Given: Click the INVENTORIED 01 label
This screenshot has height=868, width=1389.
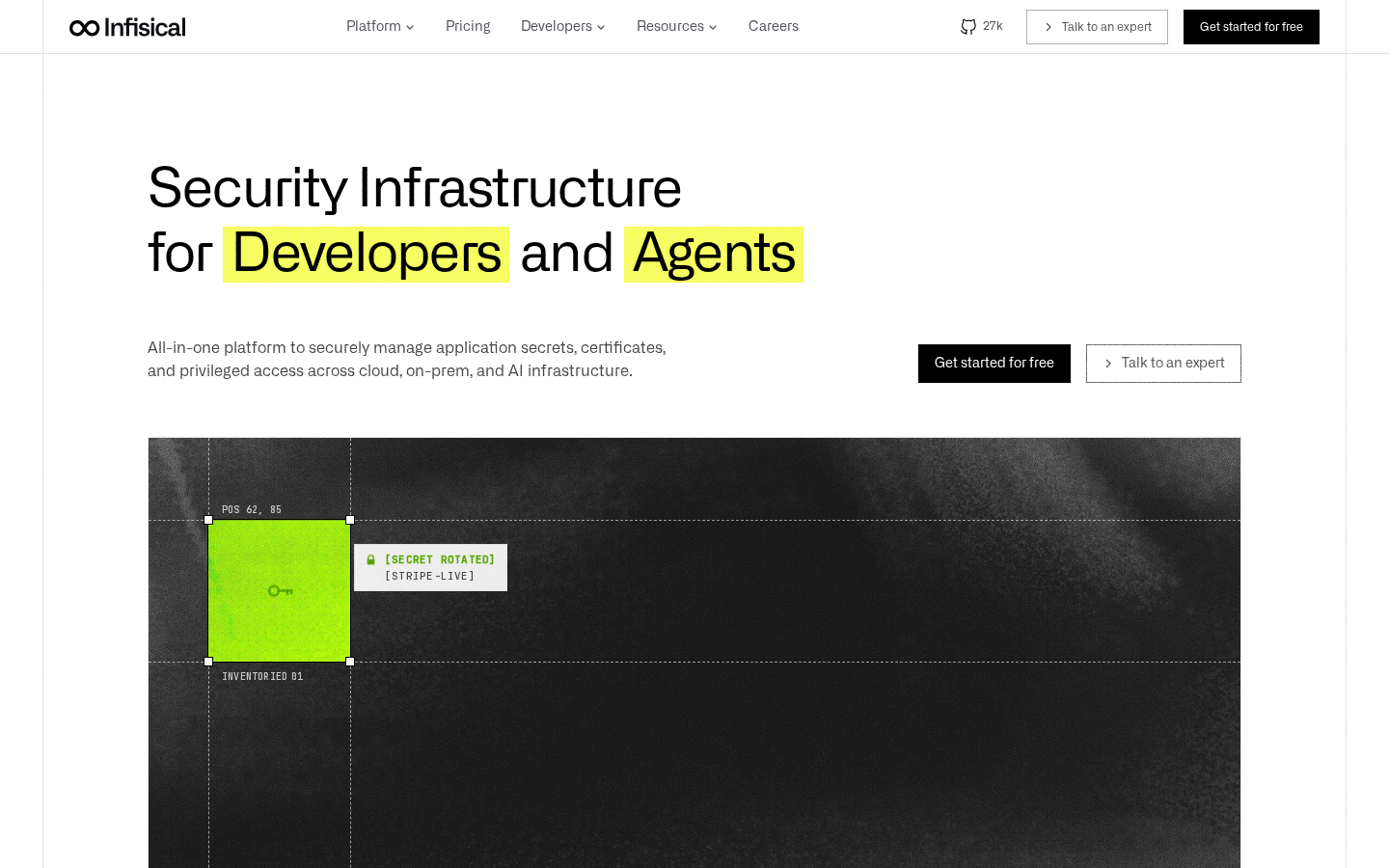Looking at the screenshot, I should [262, 676].
